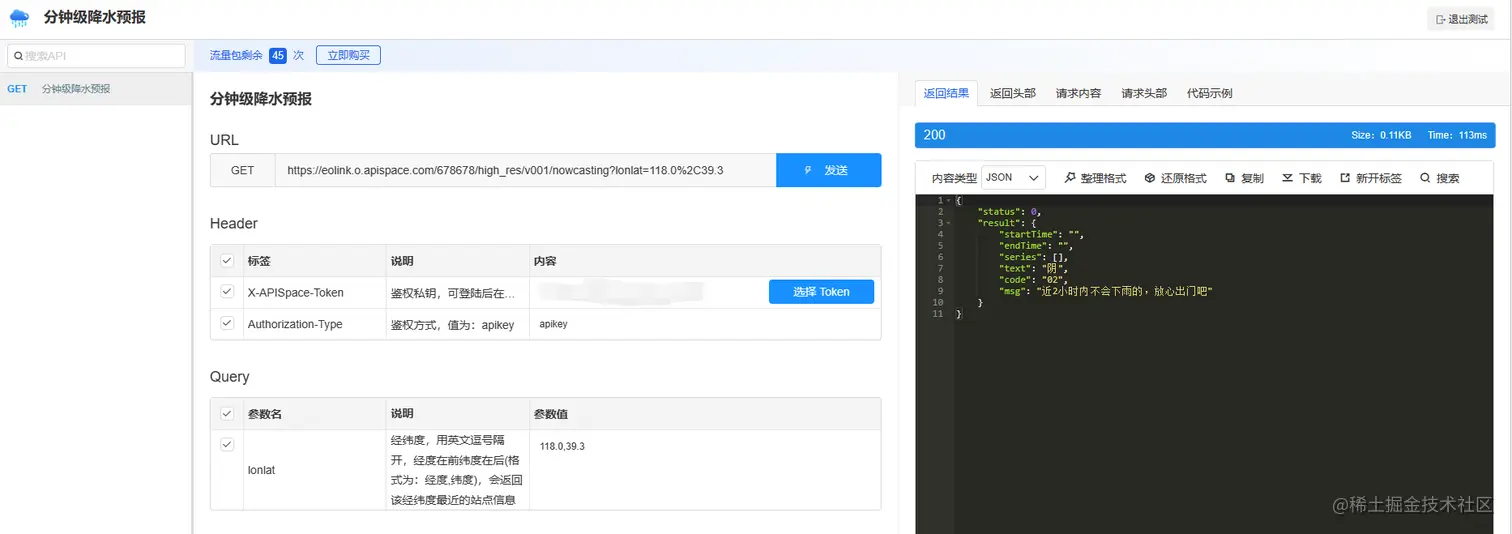1512x534 pixels.
Task: Click the 选择 Token button
Action: (x=821, y=292)
